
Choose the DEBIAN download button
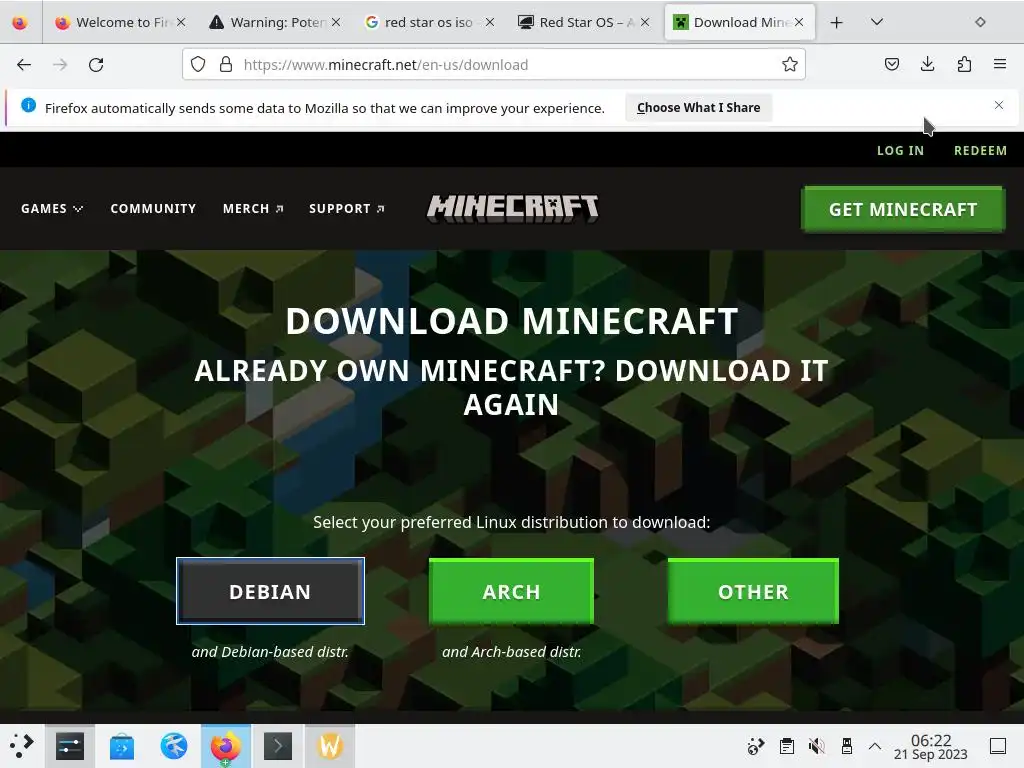point(270,591)
